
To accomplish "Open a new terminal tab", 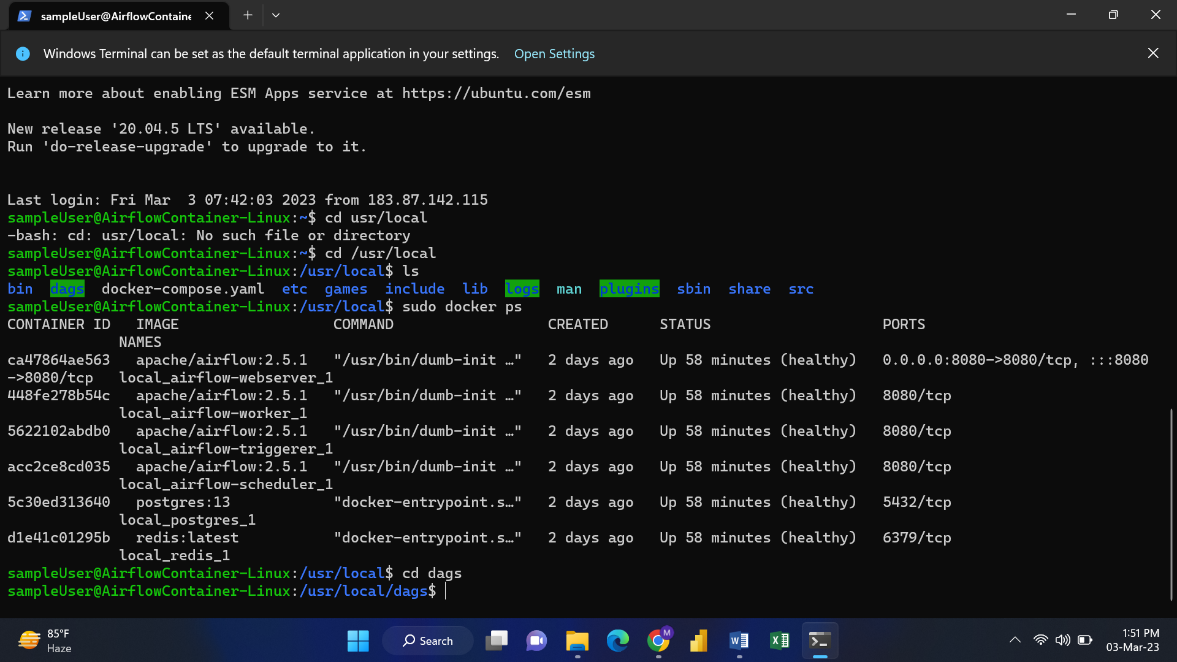I will click(247, 15).
